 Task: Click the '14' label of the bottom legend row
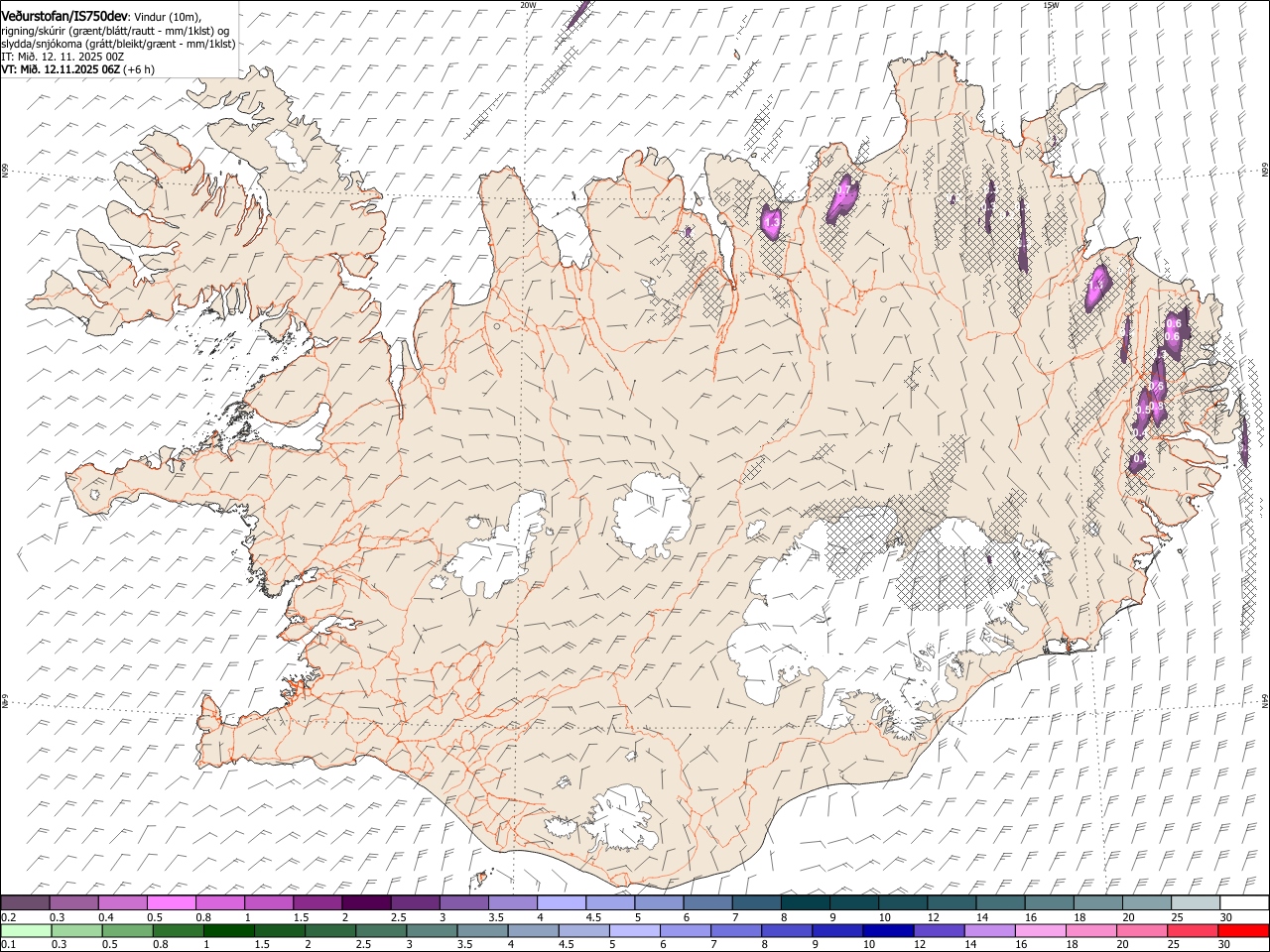point(970,945)
